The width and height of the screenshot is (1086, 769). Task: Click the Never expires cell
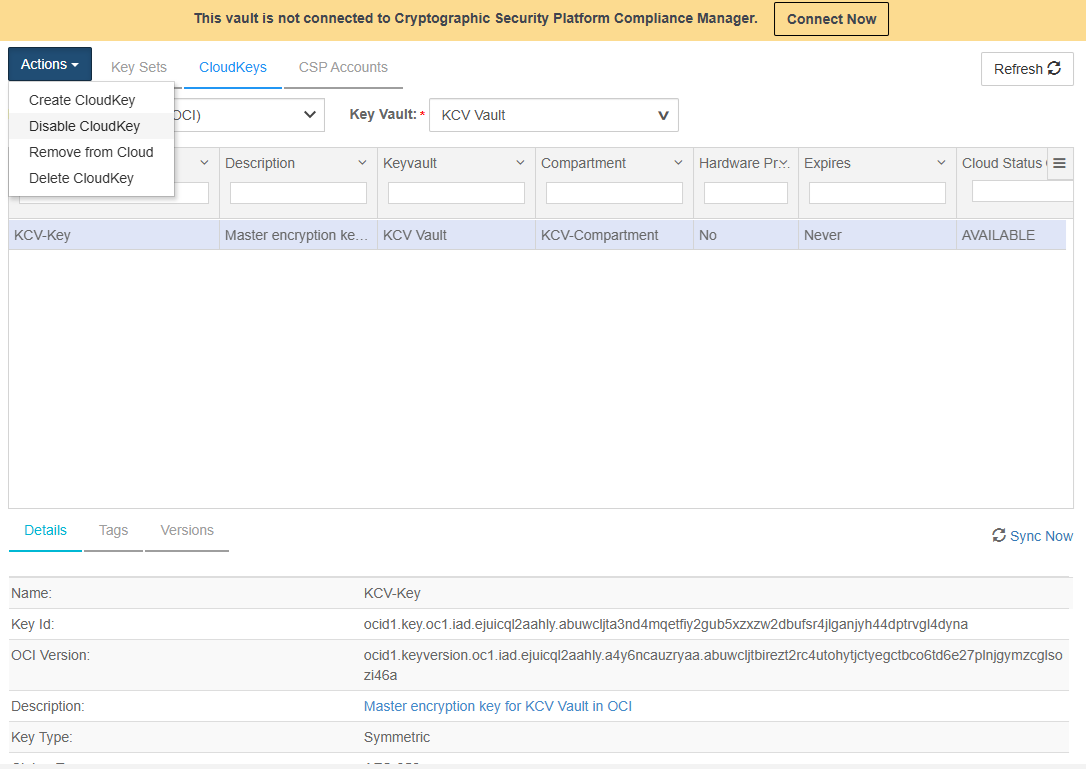click(877, 235)
